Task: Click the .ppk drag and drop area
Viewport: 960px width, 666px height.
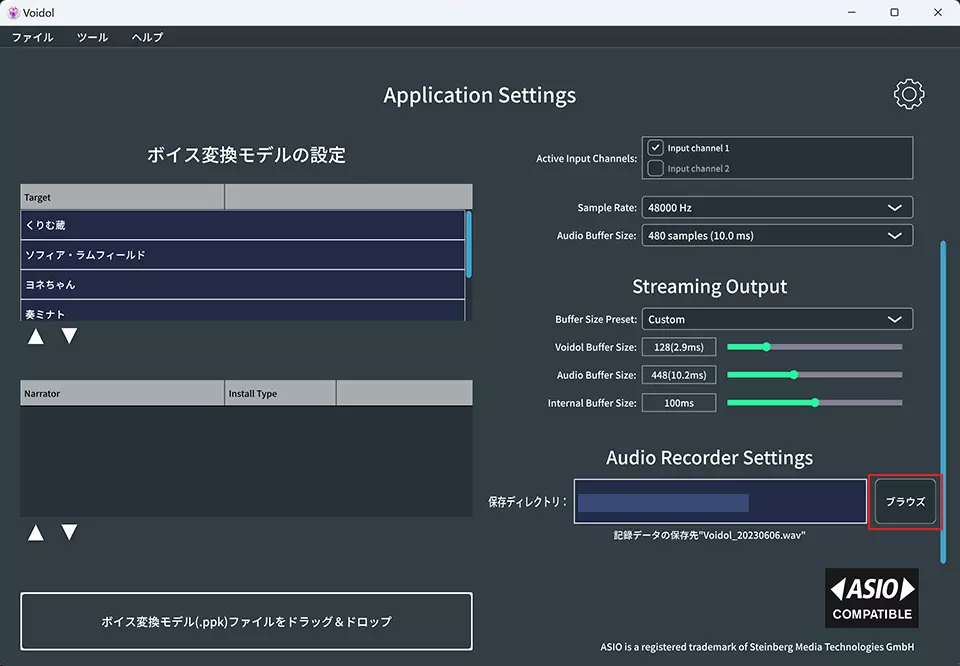Action: (246, 621)
